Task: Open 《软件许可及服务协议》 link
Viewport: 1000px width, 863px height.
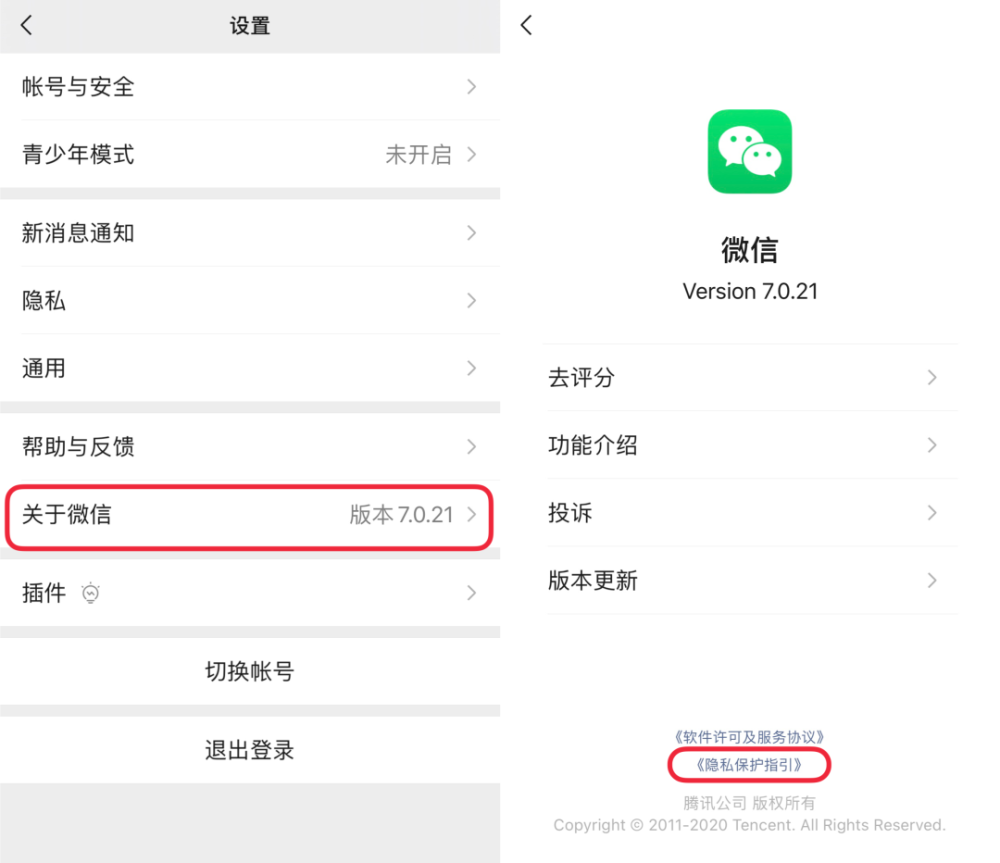Action: [749, 737]
